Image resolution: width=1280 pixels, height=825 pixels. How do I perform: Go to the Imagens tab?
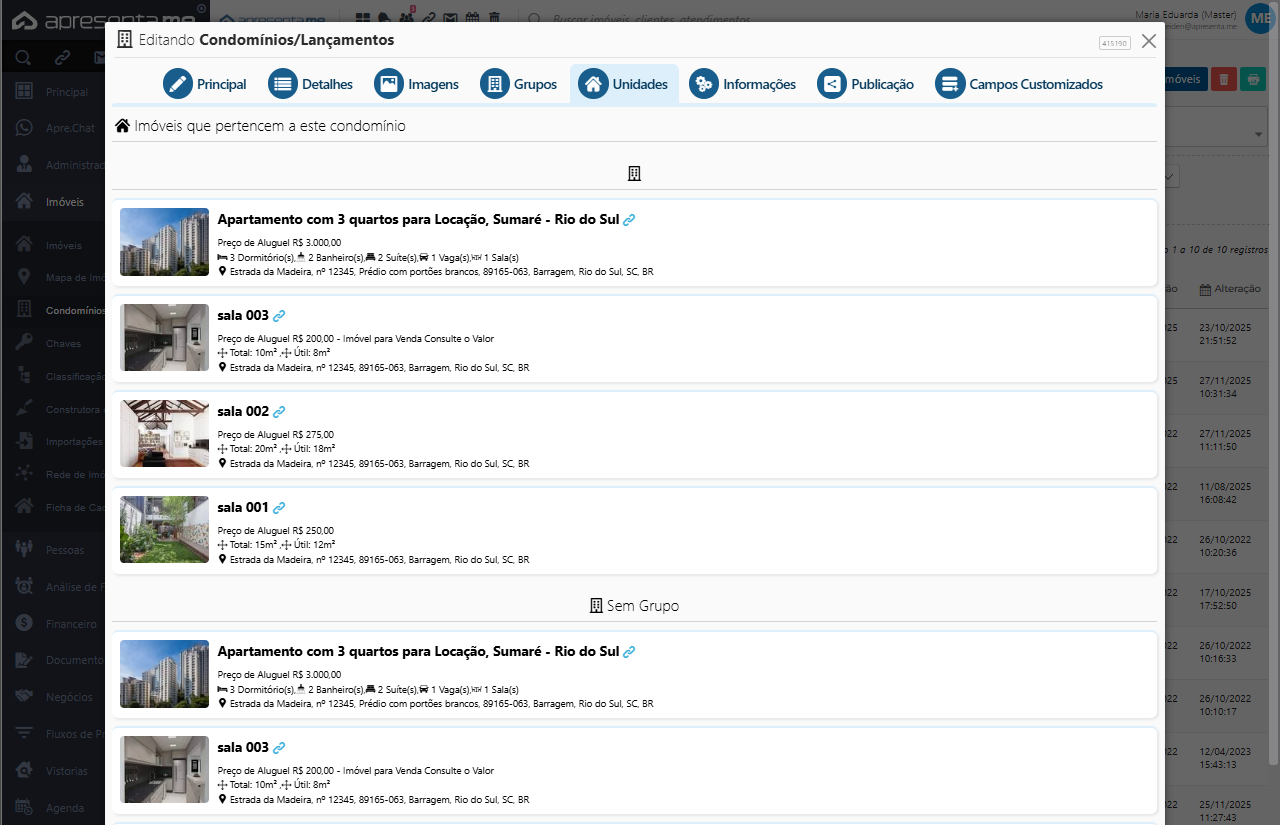(417, 84)
